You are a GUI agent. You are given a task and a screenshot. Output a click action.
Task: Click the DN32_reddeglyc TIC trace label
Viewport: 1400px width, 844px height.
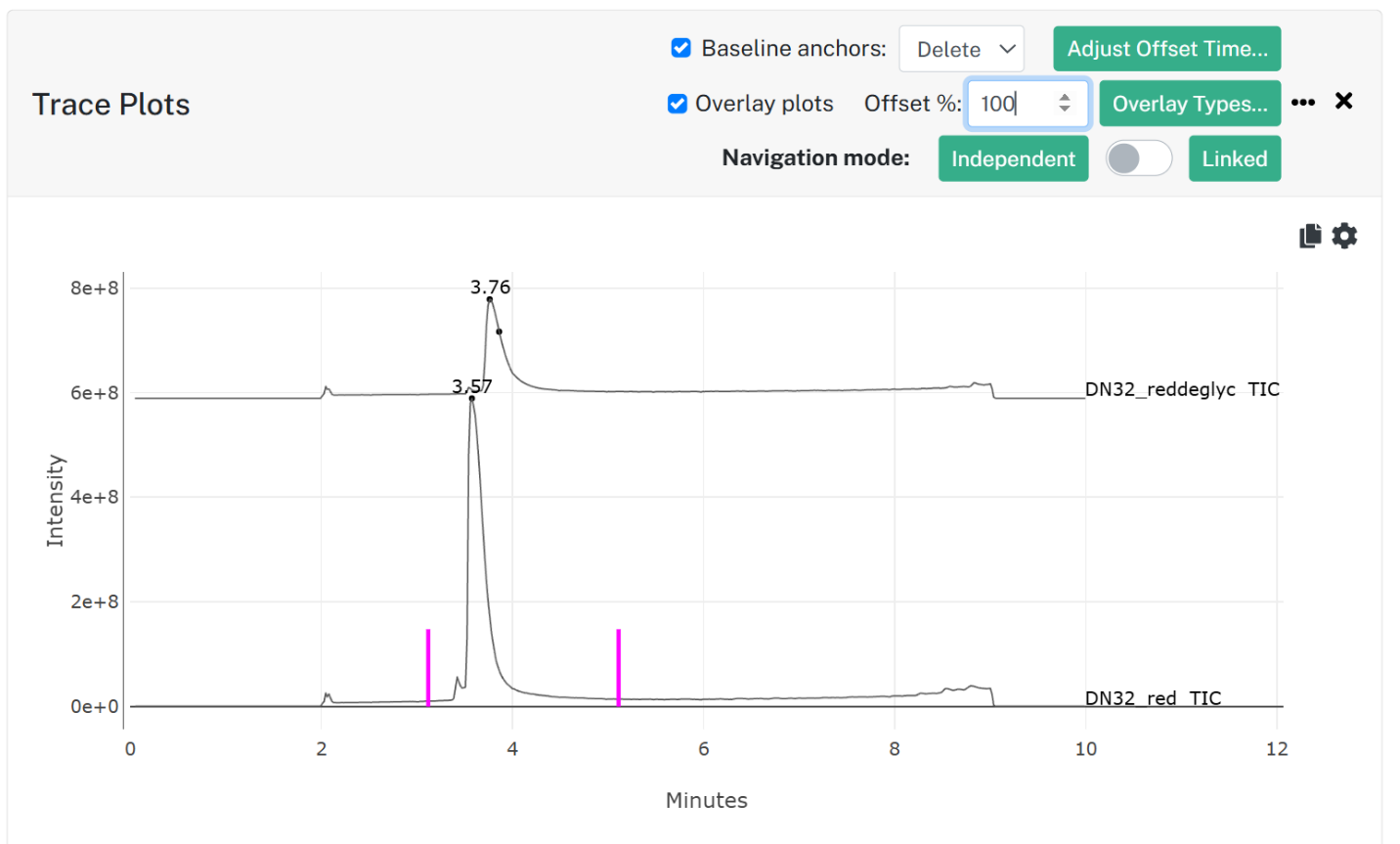point(1182,389)
